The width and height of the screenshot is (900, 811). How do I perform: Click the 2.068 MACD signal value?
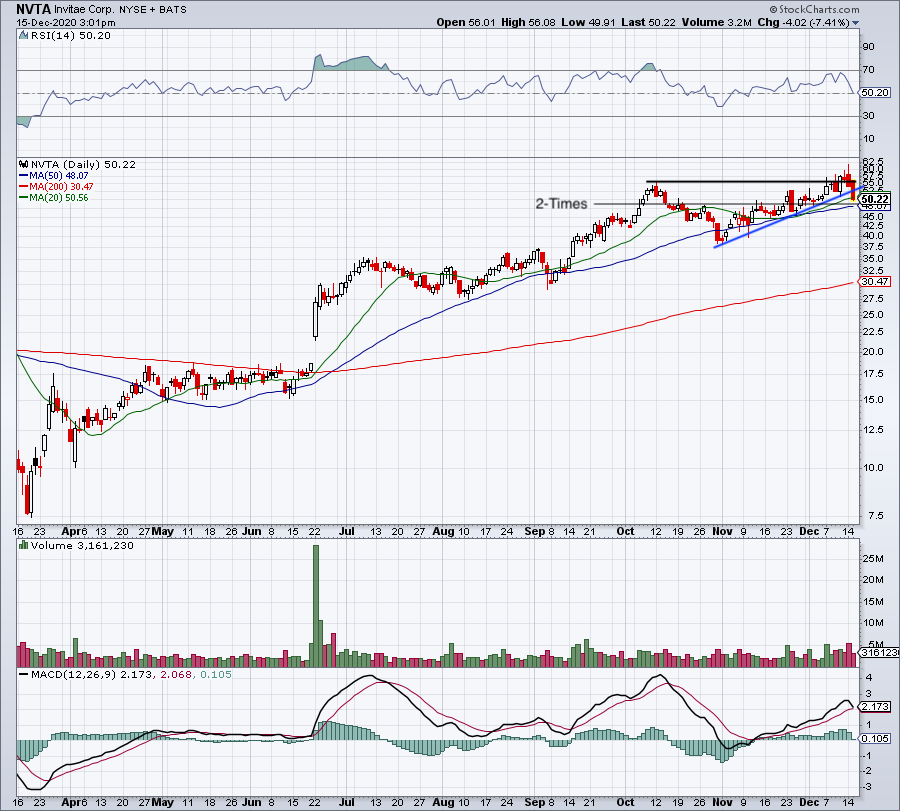pos(176,674)
